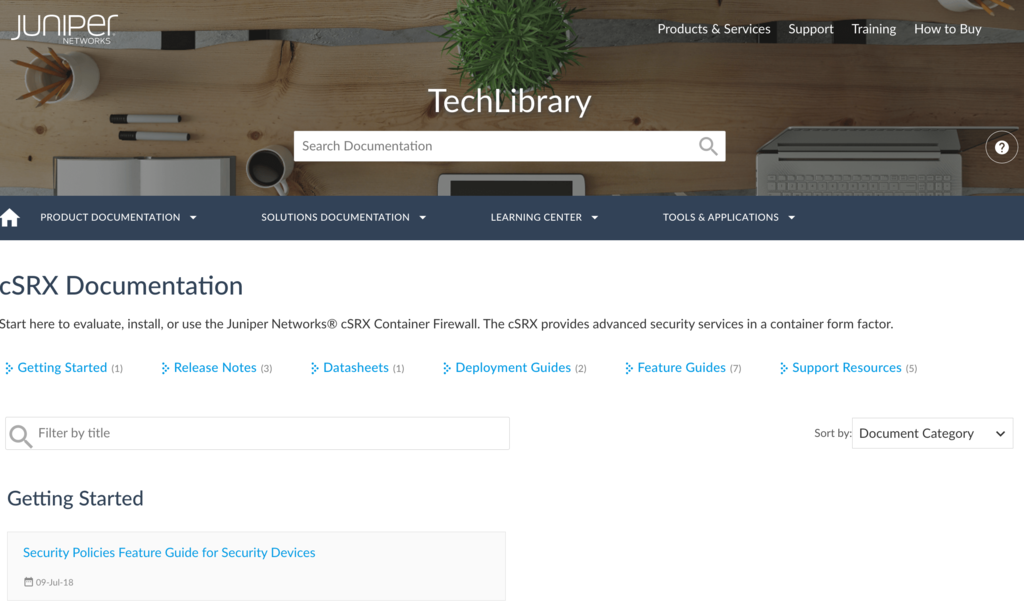Click the (2) count beside Deployment Guides
The height and width of the screenshot is (606, 1024).
(x=581, y=369)
